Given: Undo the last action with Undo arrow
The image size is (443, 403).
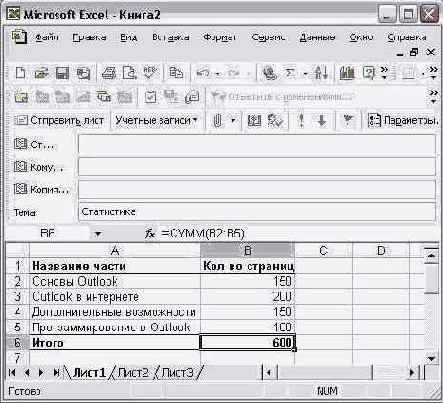Looking at the screenshot, I should pos(203,73).
